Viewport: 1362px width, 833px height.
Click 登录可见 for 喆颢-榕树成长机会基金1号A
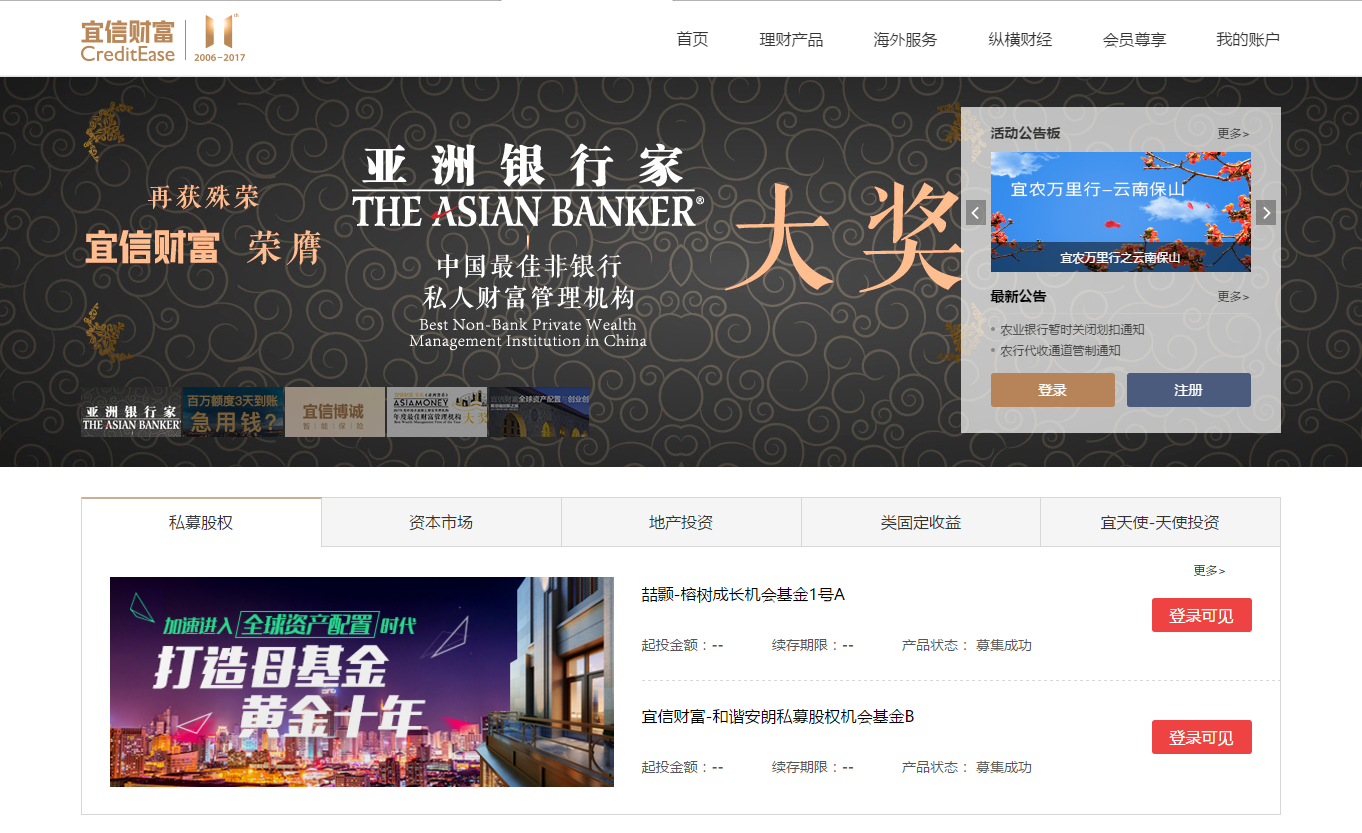pos(1201,614)
